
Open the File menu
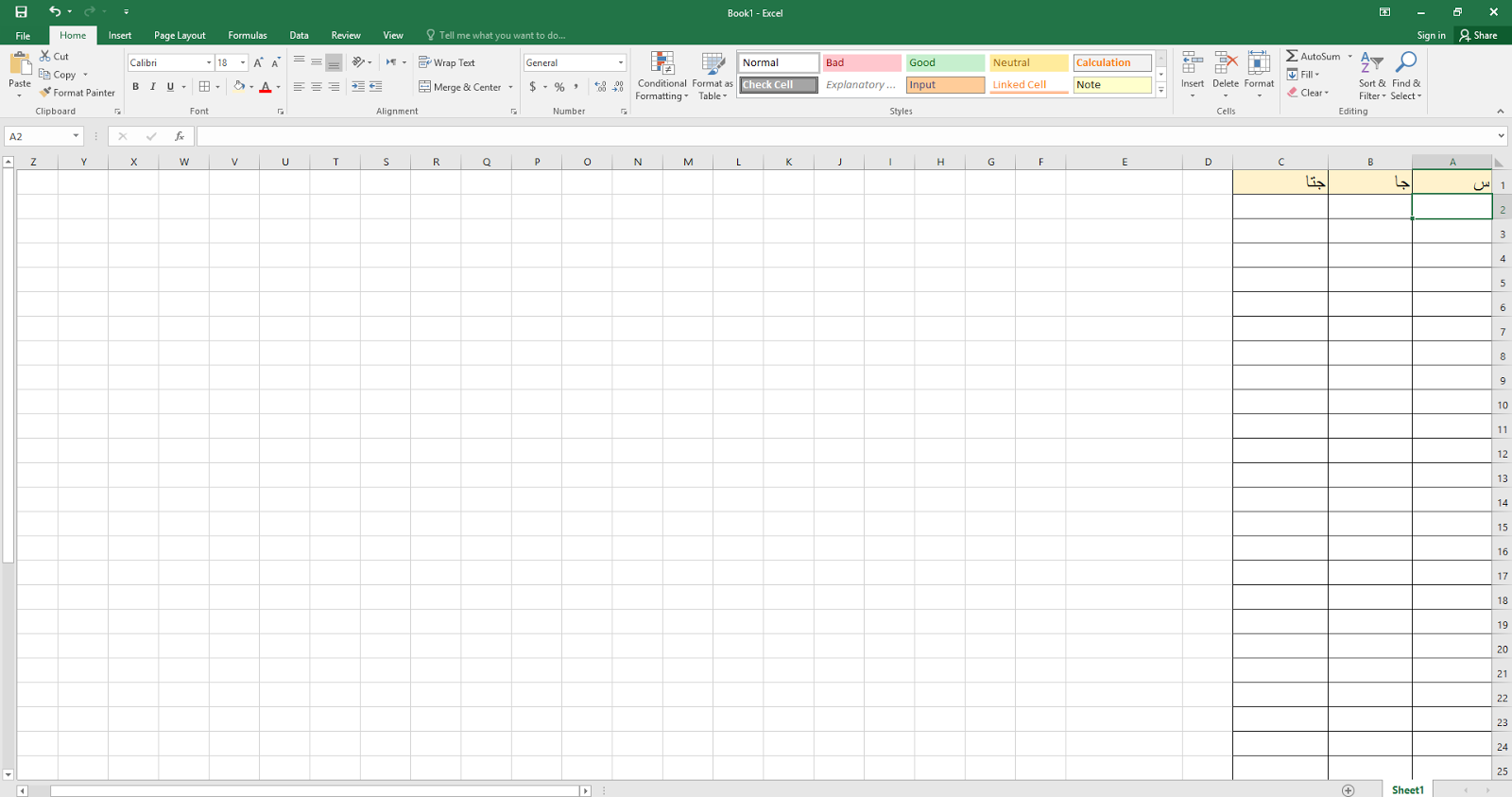23,35
